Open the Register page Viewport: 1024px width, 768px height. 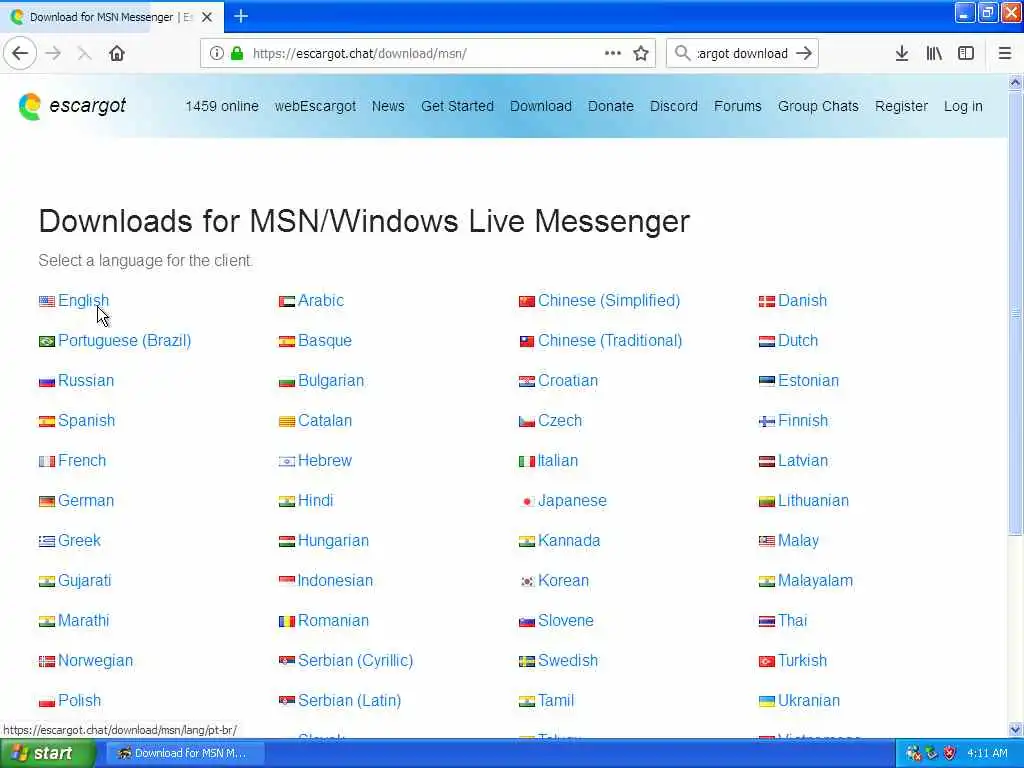click(901, 106)
